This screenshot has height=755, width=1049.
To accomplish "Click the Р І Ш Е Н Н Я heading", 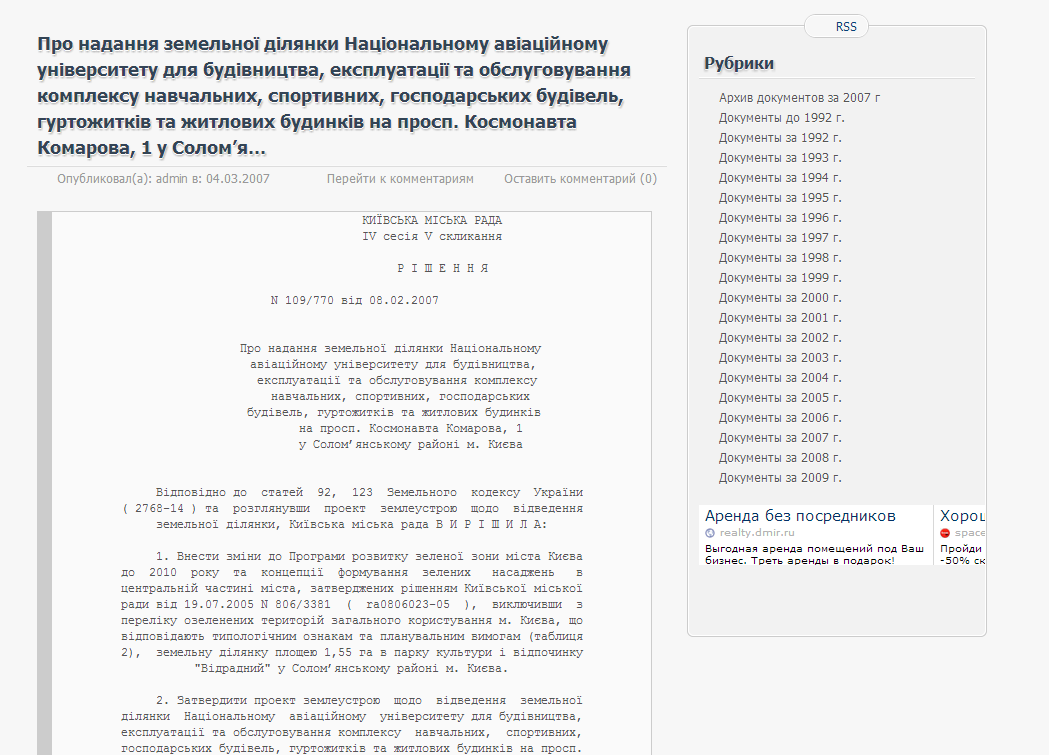I will tap(442, 268).
